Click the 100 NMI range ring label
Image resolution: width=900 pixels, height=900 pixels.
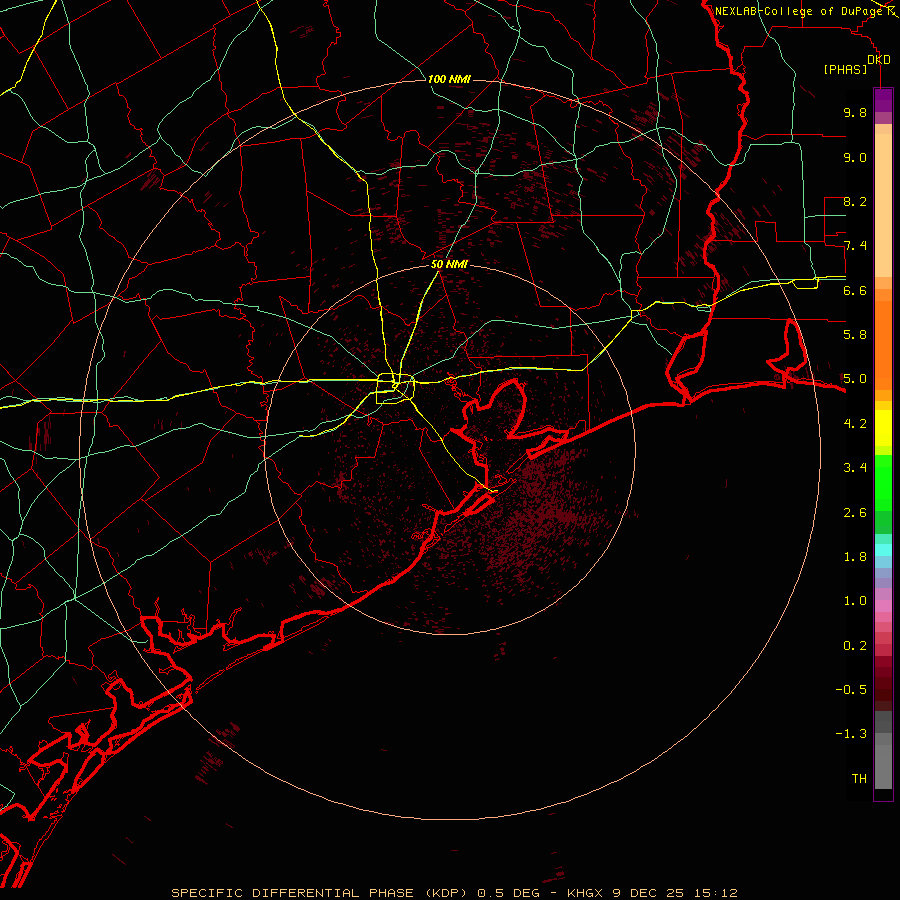449,79
